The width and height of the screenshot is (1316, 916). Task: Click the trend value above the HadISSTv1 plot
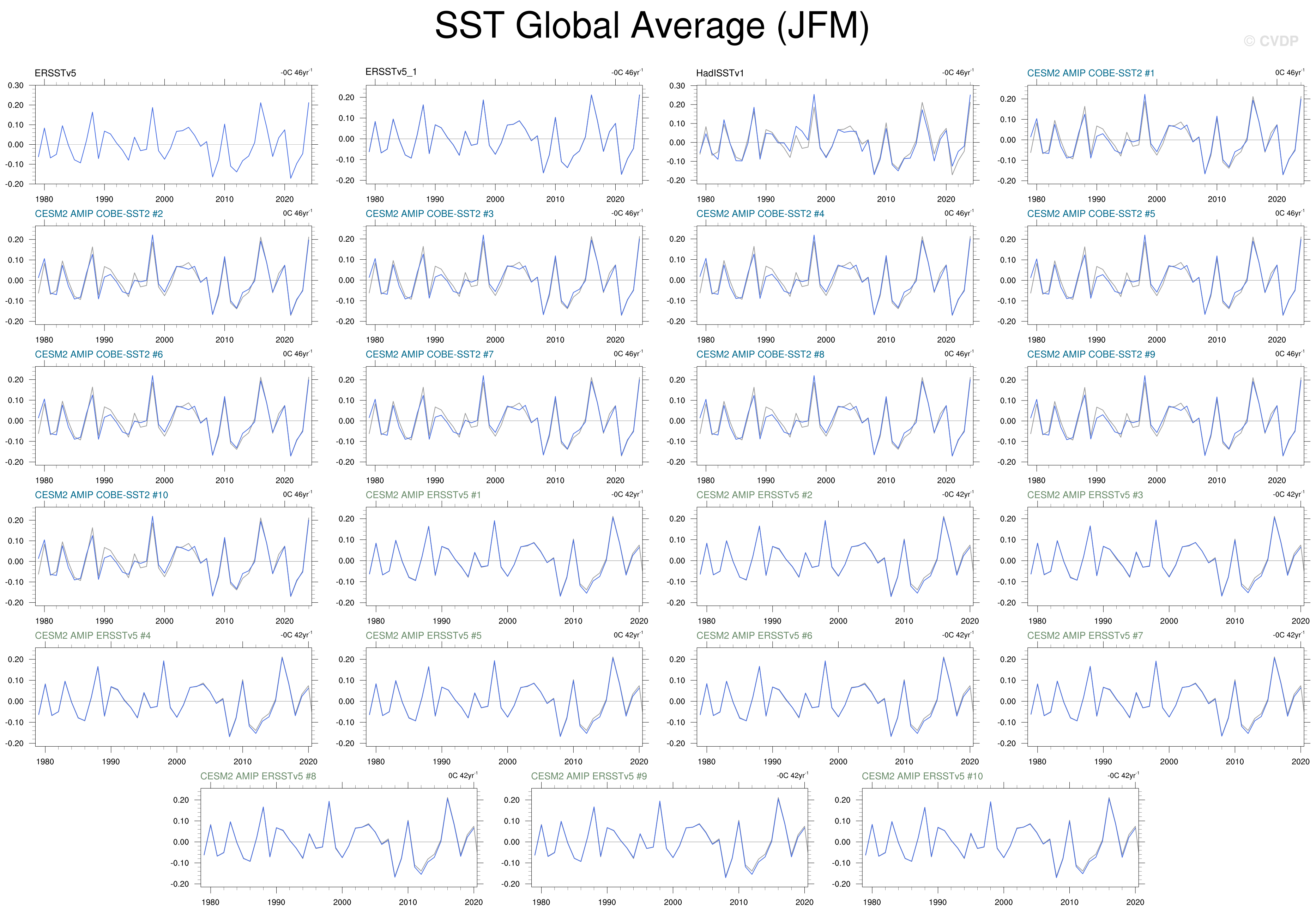coord(957,73)
